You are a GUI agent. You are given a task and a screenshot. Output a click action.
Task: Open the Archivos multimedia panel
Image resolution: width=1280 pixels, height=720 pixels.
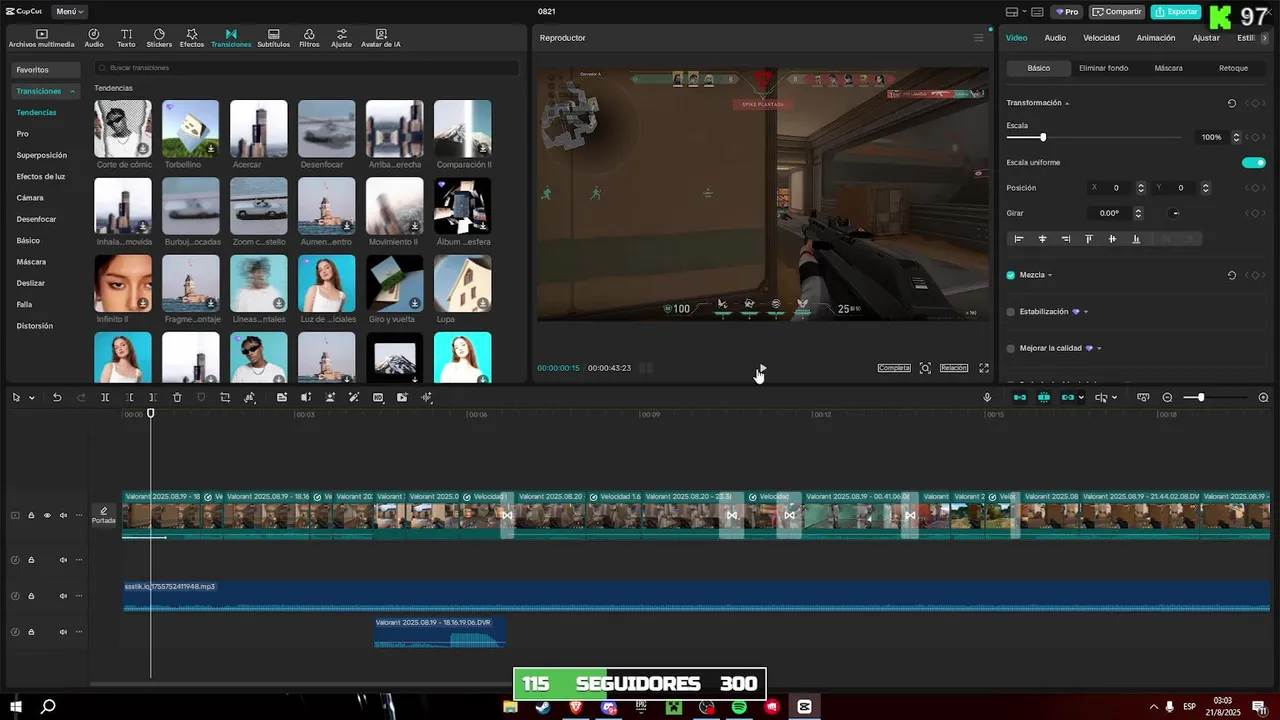(41, 38)
